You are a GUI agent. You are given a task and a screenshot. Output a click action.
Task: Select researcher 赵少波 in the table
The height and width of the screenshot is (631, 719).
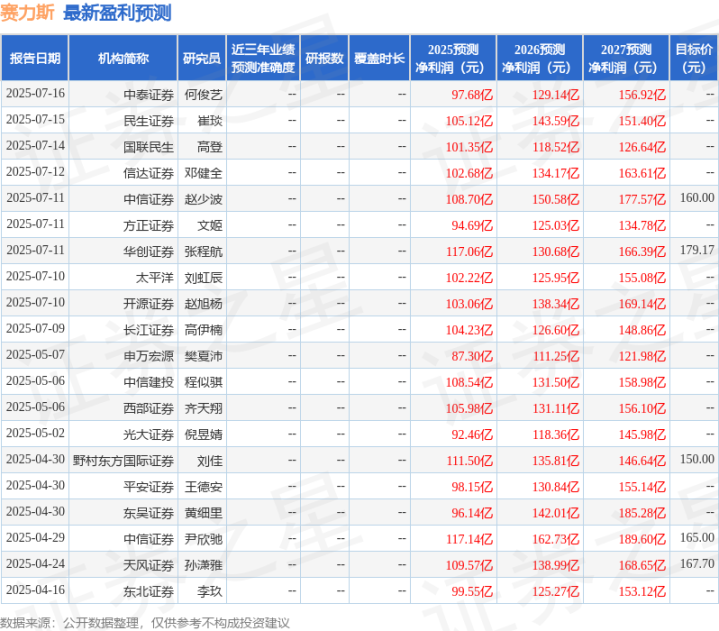(204, 199)
